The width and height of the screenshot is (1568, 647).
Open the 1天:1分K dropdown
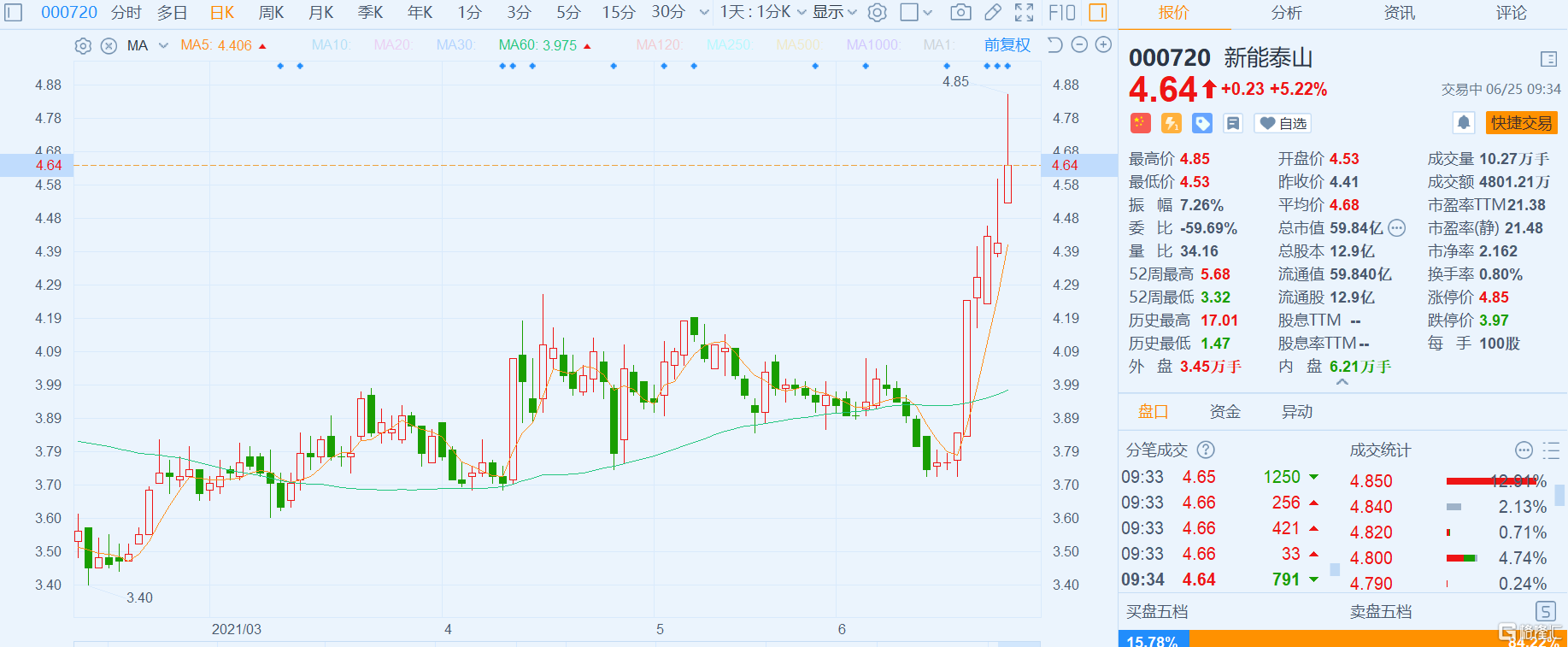(x=763, y=12)
